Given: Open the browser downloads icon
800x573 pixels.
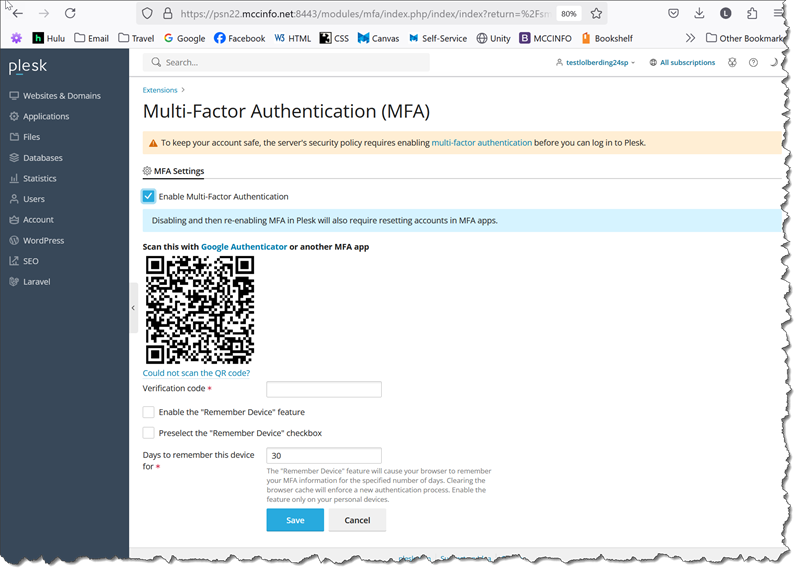Looking at the screenshot, I should pyautogui.click(x=699, y=14).
